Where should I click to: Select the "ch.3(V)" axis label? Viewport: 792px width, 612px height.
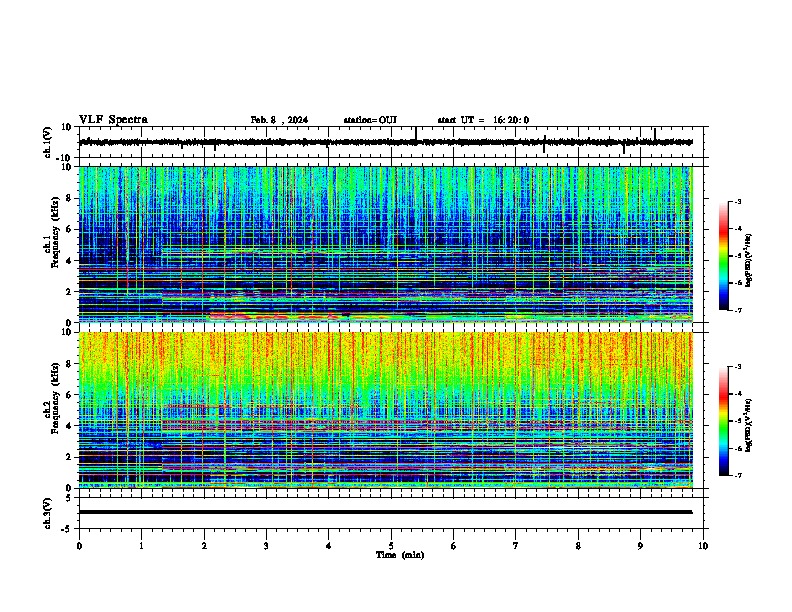(x=48, y=513)
